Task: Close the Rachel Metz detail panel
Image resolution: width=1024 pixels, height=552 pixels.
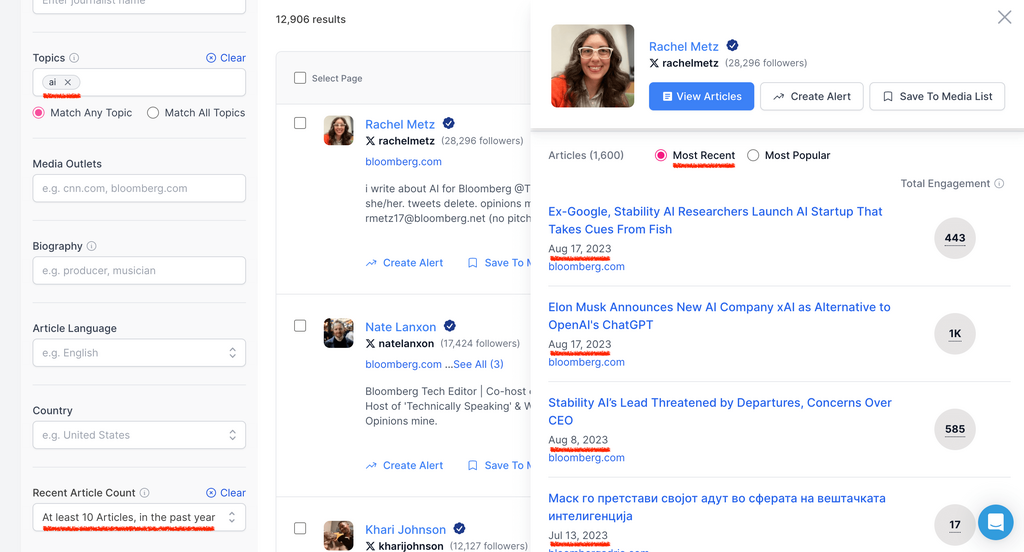Action: [x=1004, y=17]
